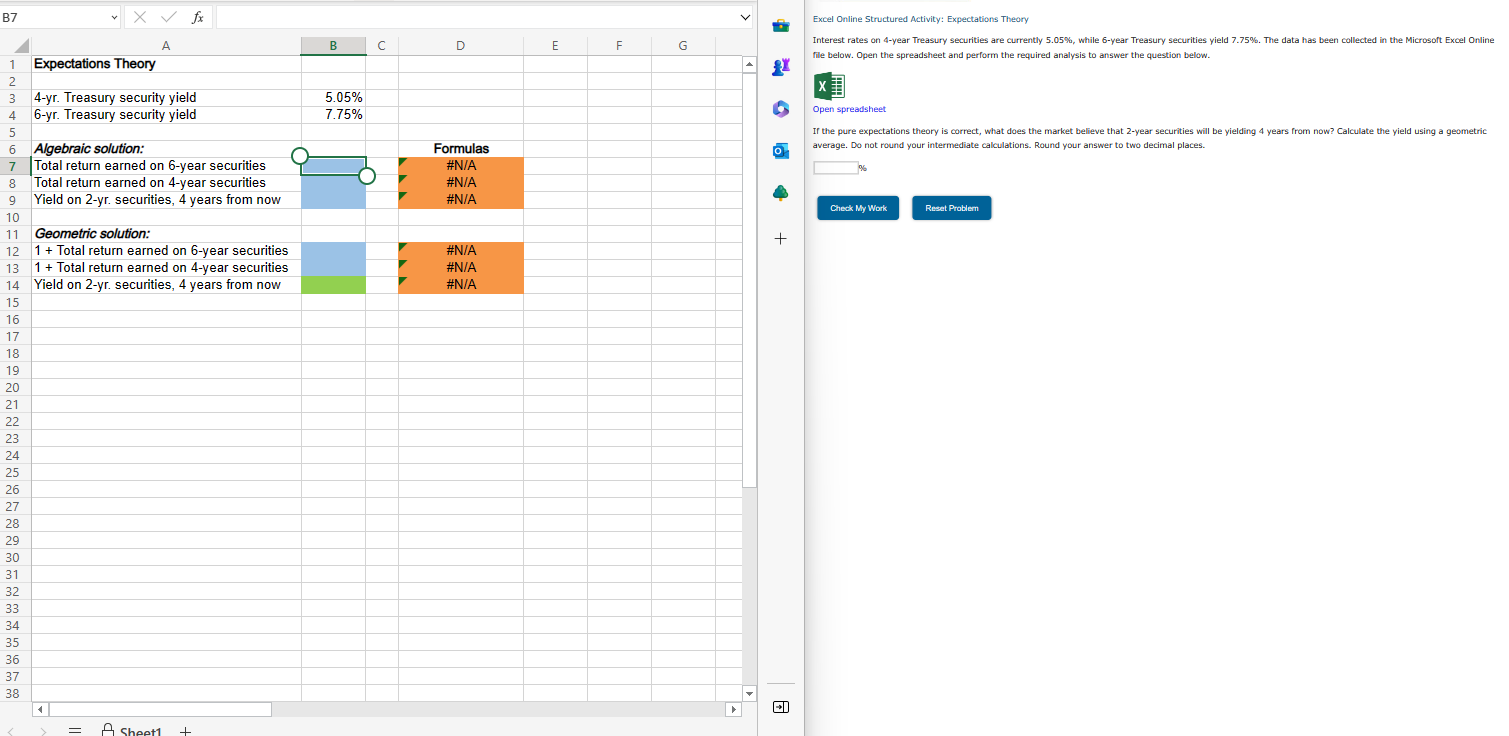Select row 9 'Yield on 2-yr. securities' label
This screenshot has width=1509, height=736.
point(166,199)
